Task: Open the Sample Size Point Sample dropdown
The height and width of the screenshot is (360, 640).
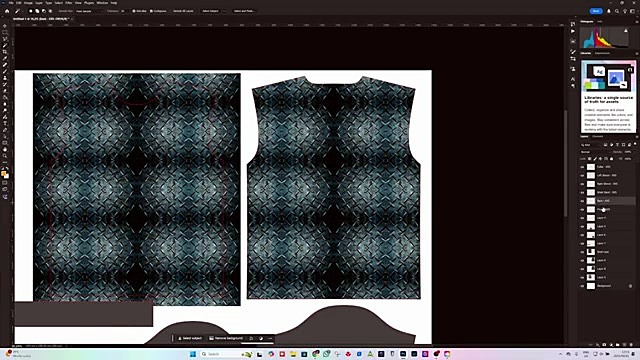Action: [89, 11]
